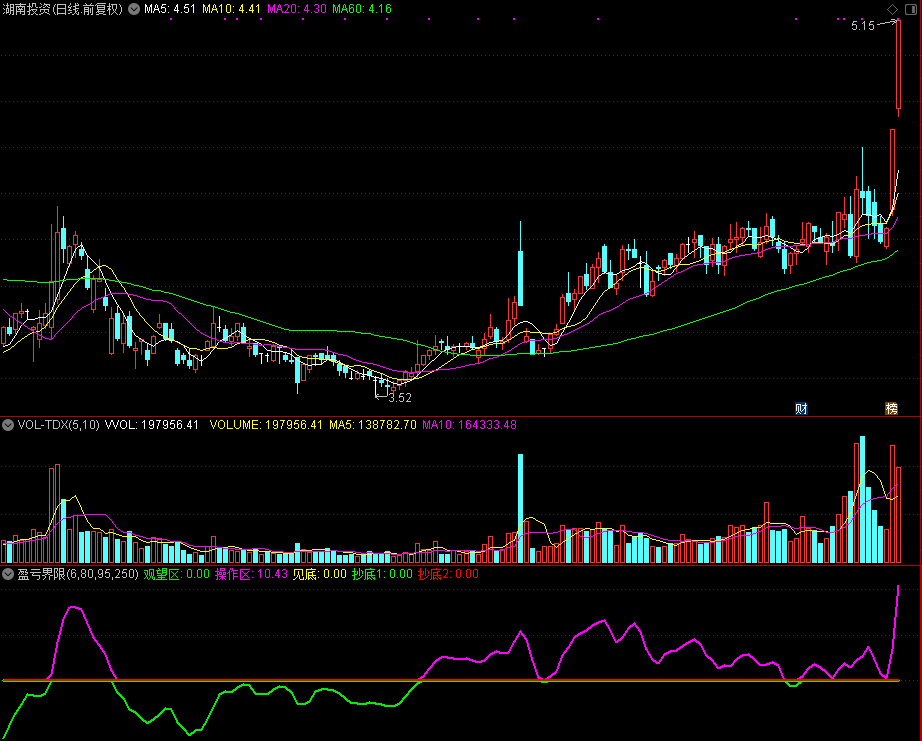Click the 3.52 low price marker
This screenshot has height=741, width=922.
click(399, 397)
